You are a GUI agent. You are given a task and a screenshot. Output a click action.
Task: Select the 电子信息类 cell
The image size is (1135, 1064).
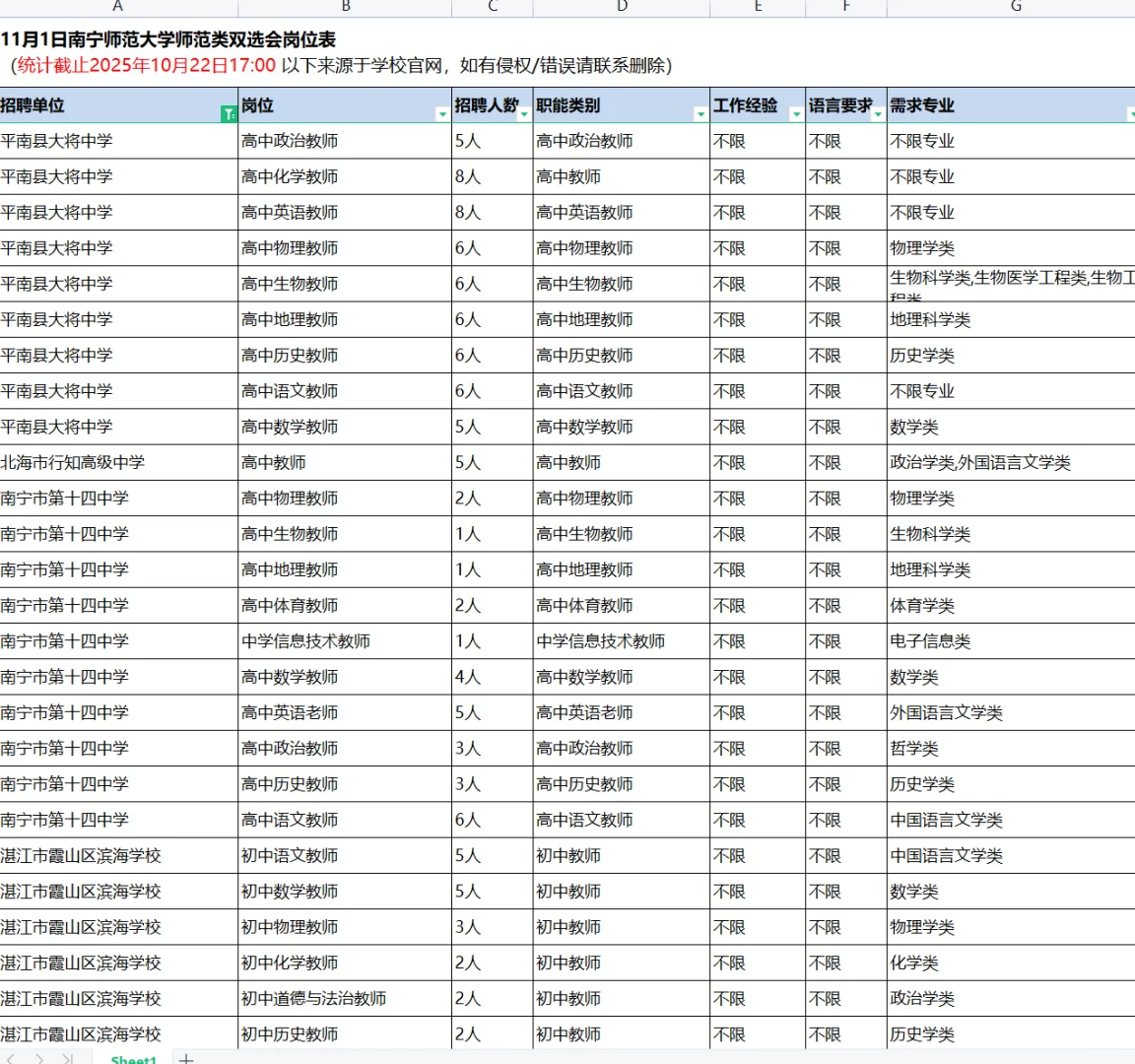(1011, 641)
